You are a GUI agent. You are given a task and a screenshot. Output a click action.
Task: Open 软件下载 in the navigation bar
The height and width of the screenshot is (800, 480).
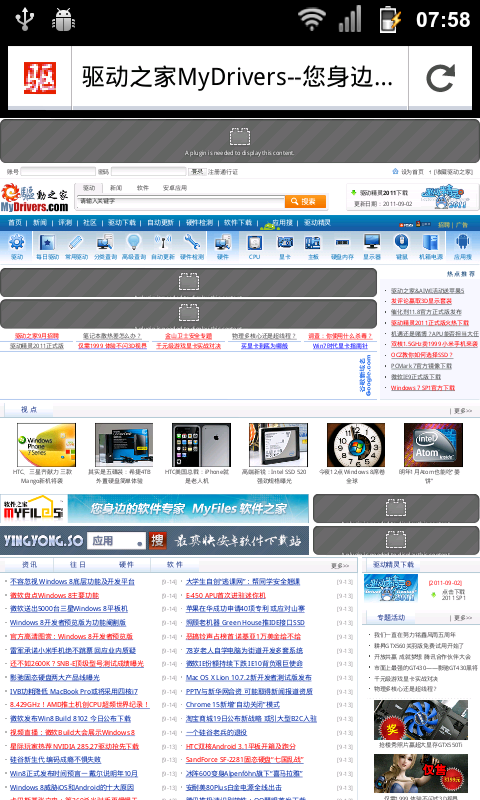238,222
